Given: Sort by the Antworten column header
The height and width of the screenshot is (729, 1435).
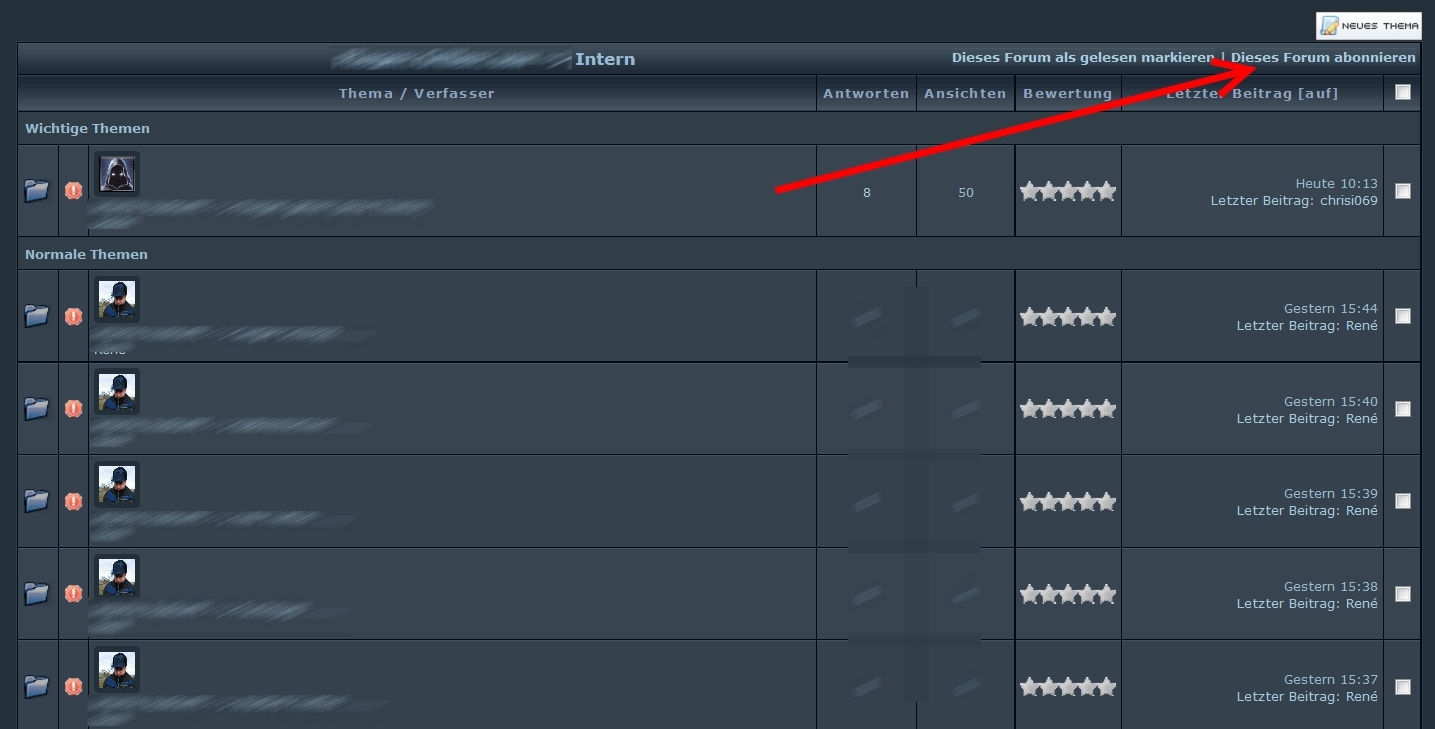Looking at the screenshot, I should tap(866, 94).
